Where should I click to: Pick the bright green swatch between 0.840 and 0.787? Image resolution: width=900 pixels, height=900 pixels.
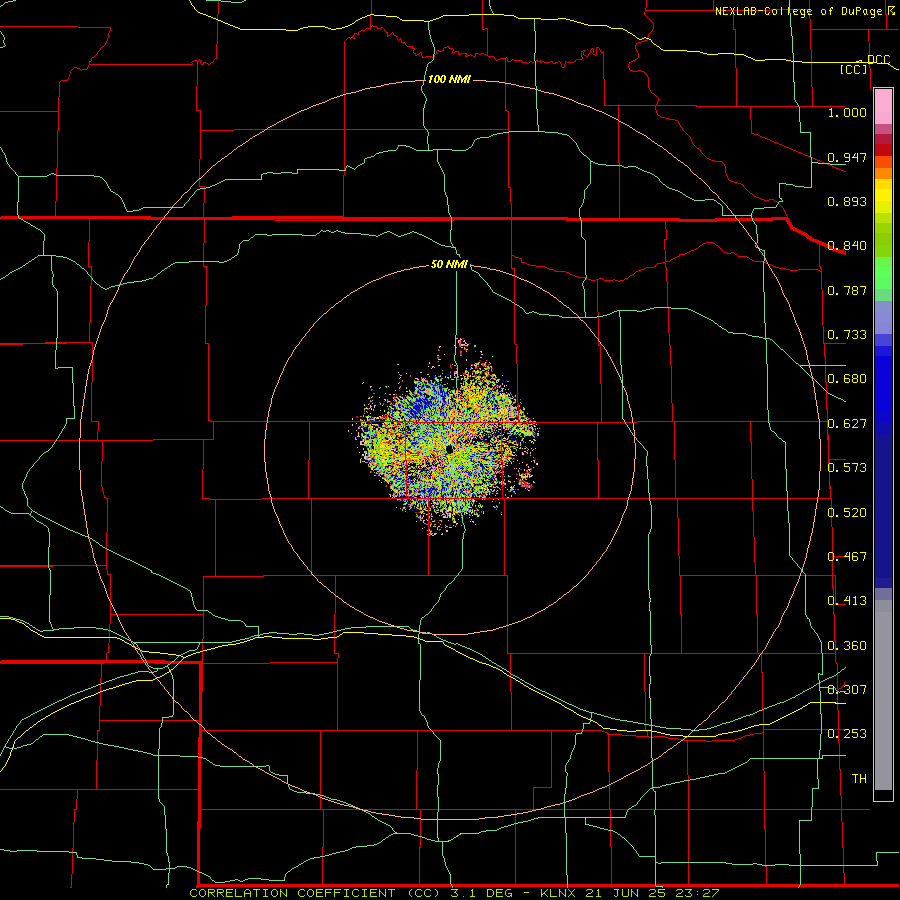click(x=883, y=273)
